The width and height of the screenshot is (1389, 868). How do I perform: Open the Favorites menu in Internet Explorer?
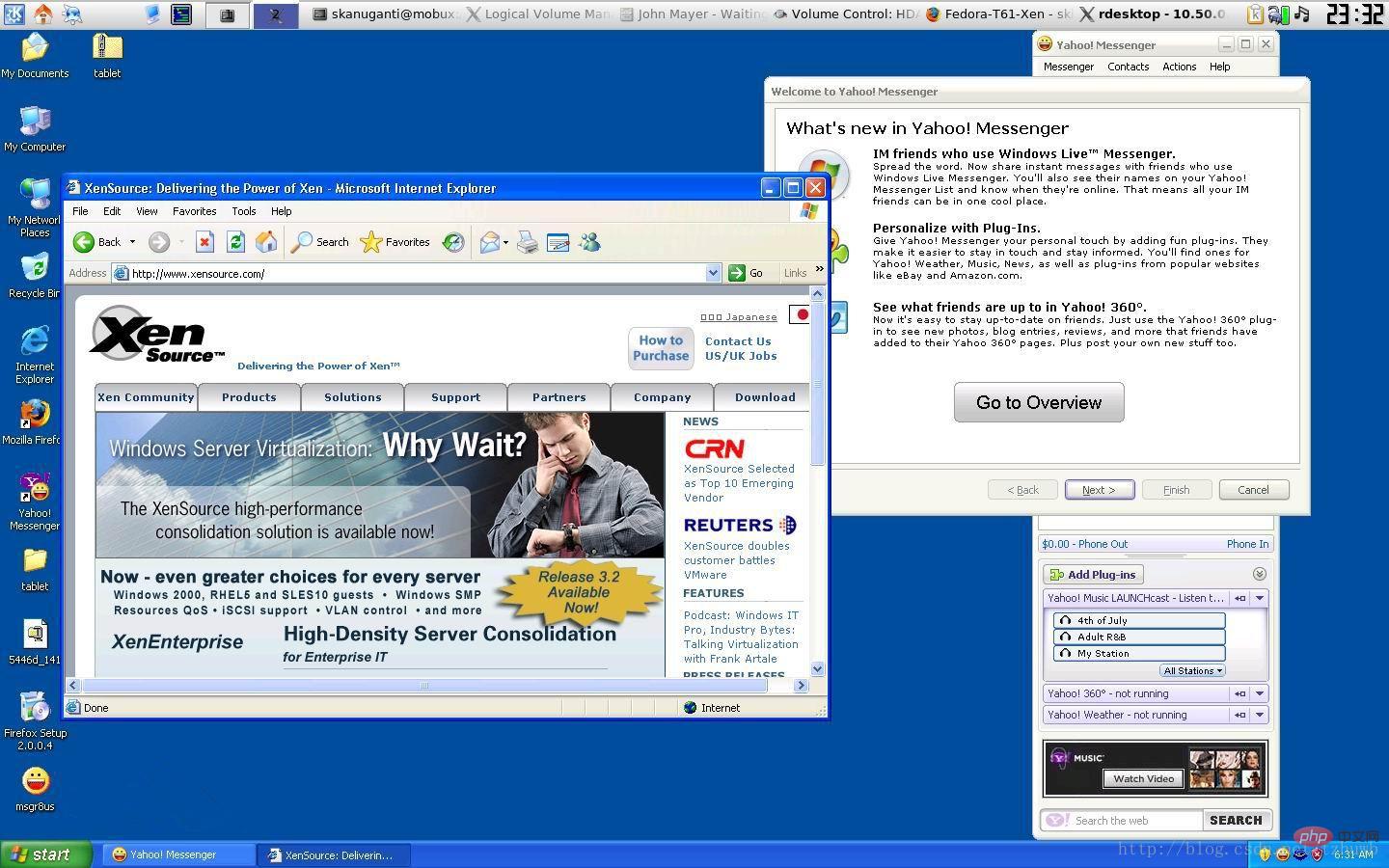tap(194, 211)
